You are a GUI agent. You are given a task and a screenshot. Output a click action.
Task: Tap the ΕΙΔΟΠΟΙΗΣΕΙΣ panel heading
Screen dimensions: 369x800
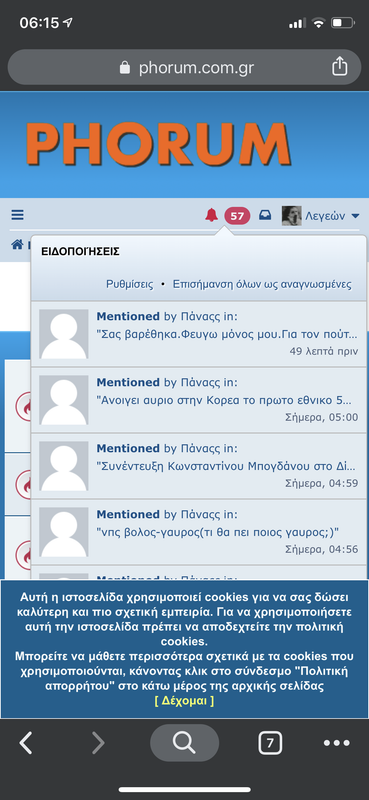pyautogui.click(x=81, y=252)
